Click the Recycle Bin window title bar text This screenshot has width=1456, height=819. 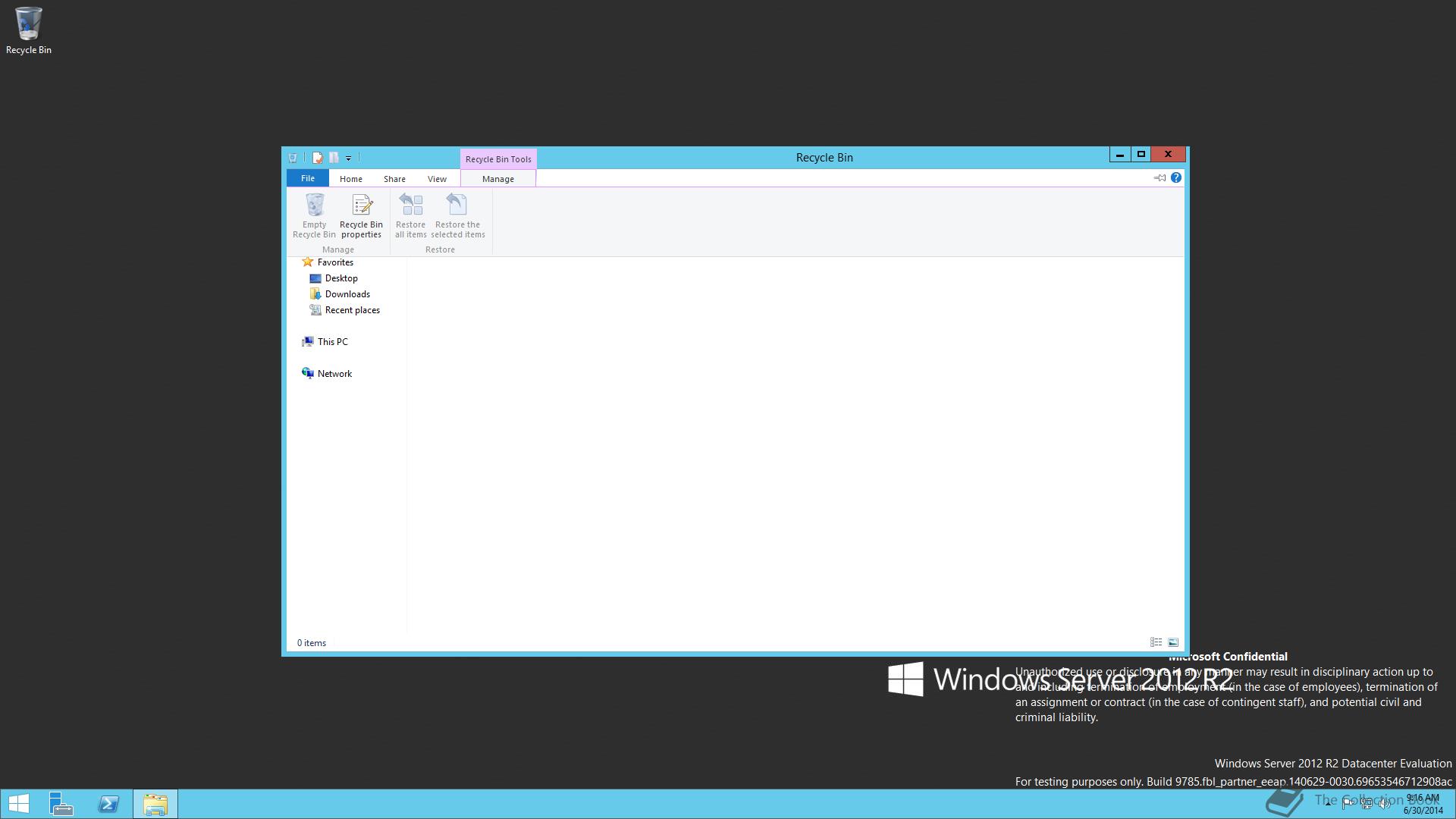824,158
